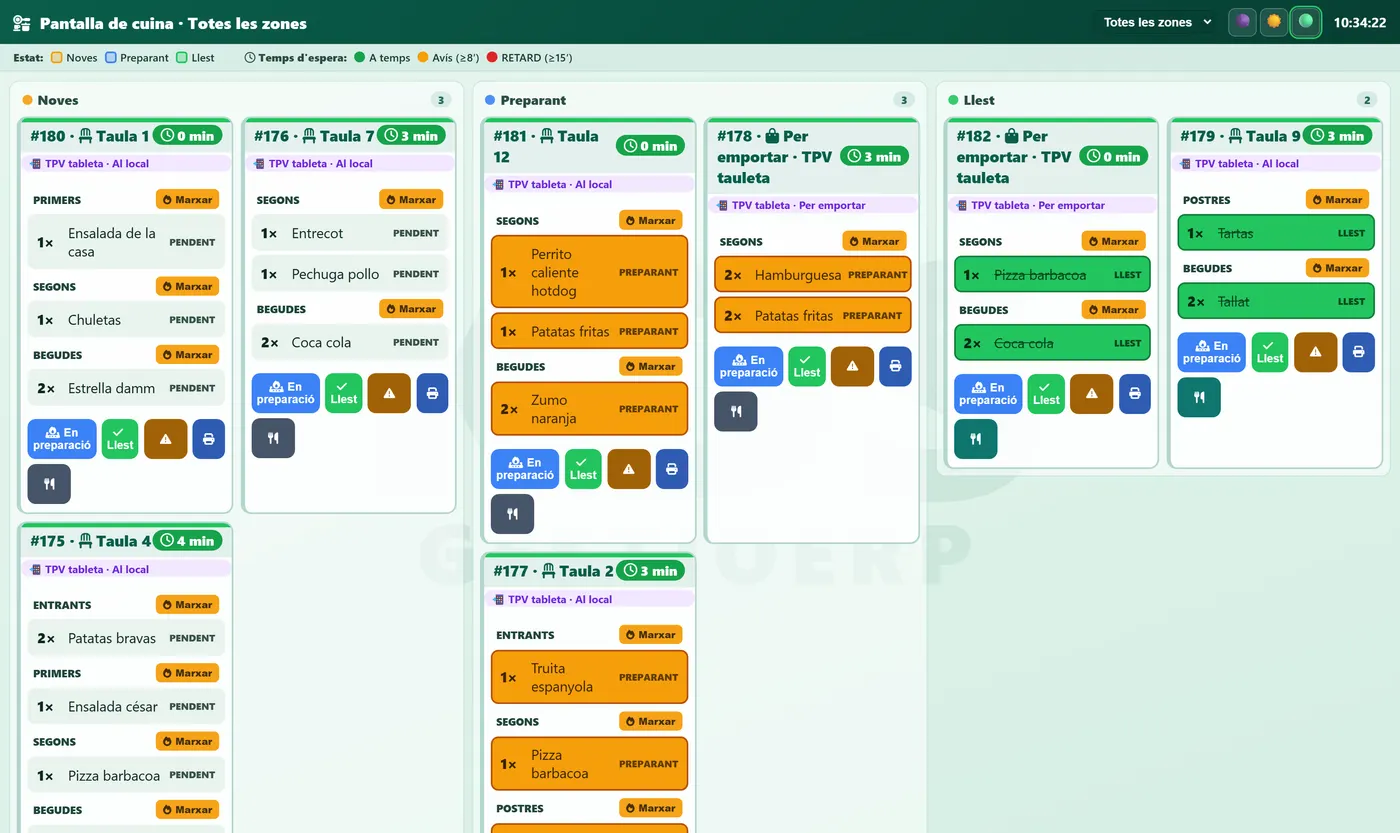1400x833 pixels.
Task: Click Marxar for Begudes in order #181
Action: pyautogui.click(x=651, y=367)
